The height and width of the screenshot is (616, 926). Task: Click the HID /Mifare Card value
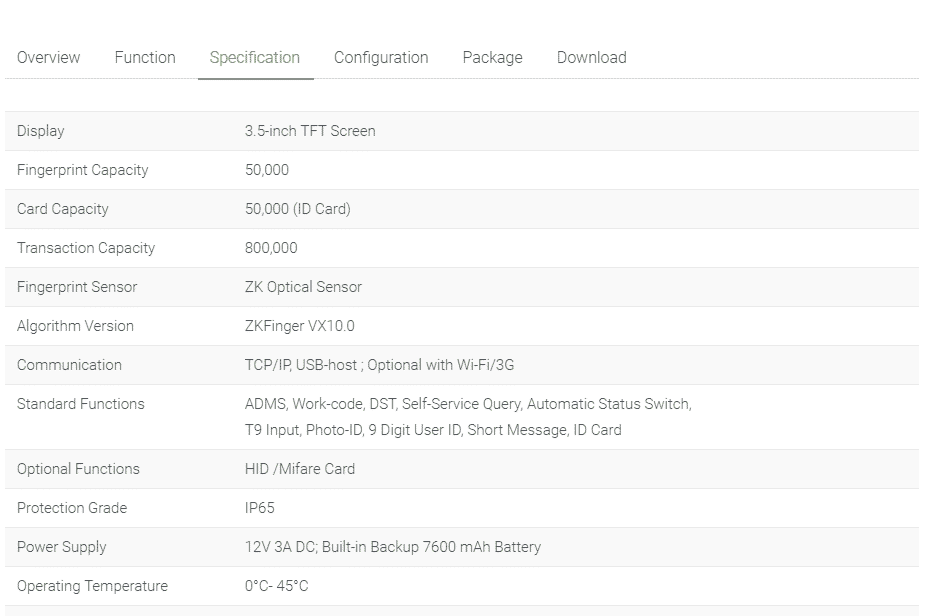[300, 469]
